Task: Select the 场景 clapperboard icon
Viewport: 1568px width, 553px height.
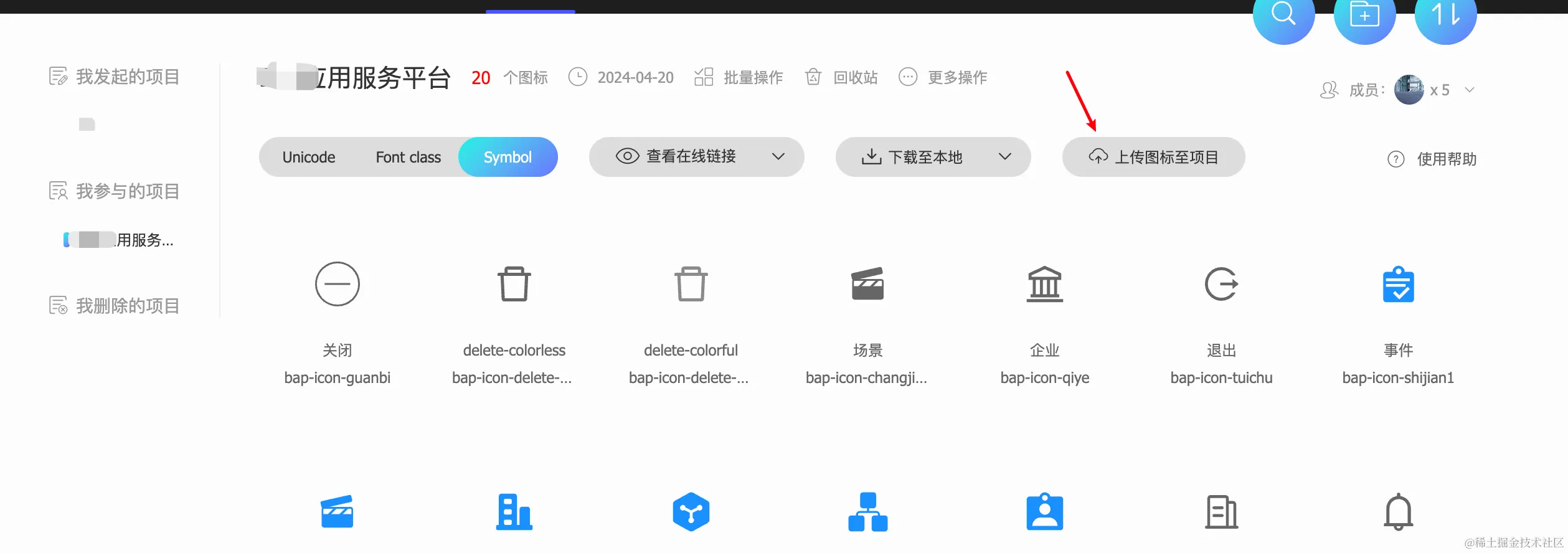Action: (x=867, y=284)
